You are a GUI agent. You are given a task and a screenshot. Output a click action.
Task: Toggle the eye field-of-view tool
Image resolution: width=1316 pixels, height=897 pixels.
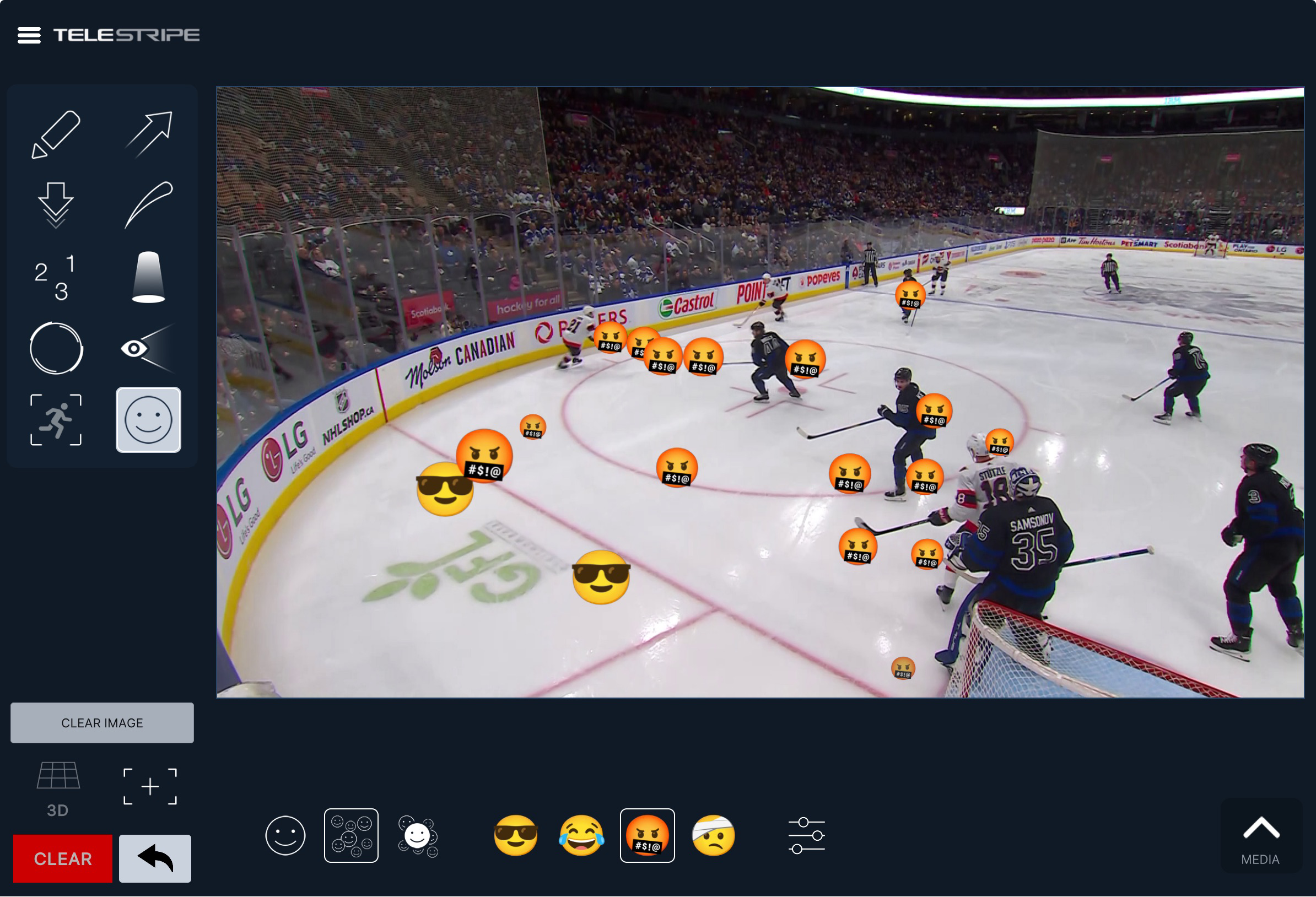point(147,349)
